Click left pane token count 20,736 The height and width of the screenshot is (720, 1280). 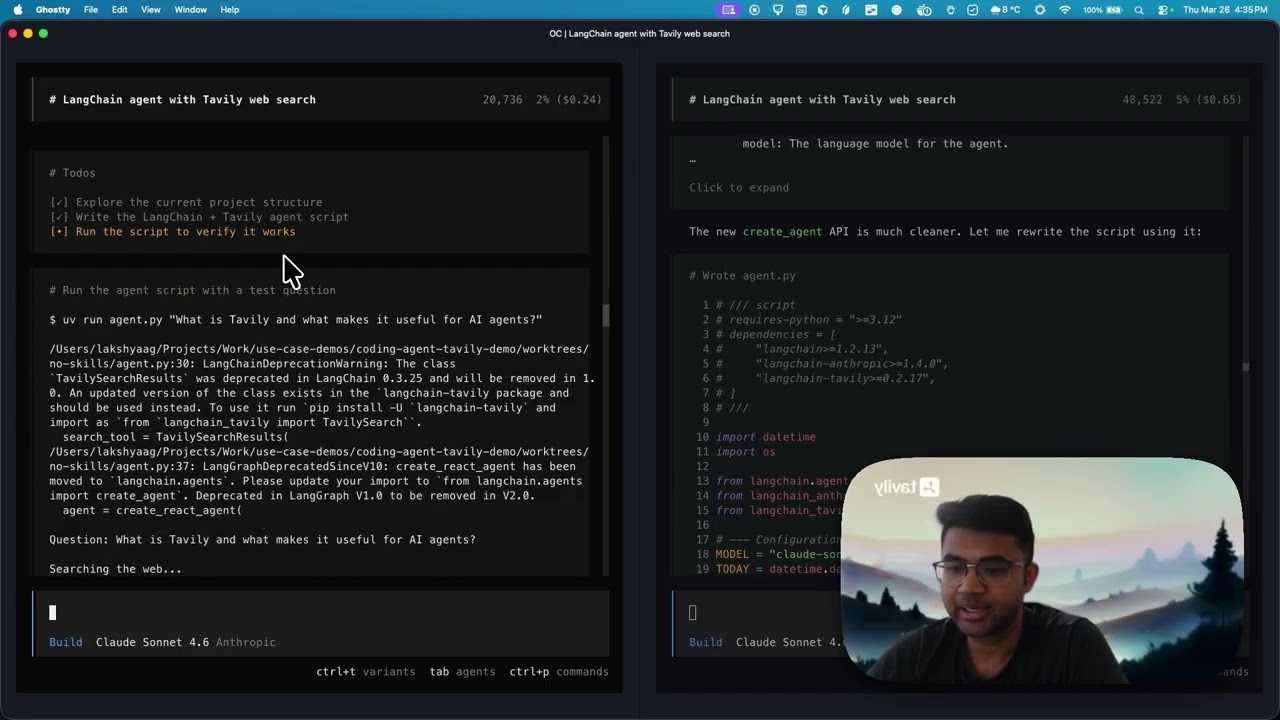click(x=502, y=99)
